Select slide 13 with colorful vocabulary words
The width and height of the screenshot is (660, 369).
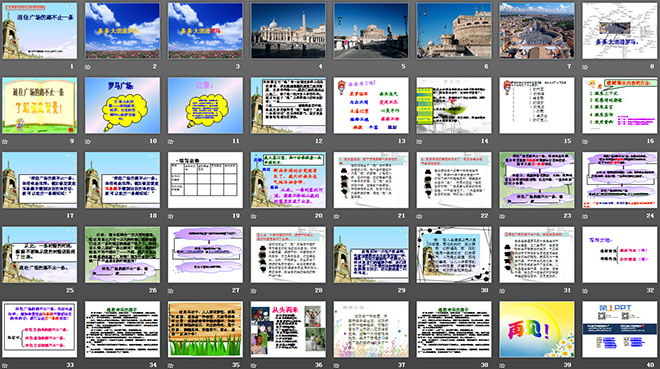[371, 105]
